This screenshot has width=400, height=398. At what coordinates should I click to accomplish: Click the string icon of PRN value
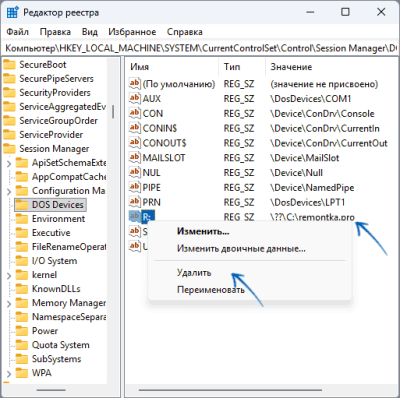[135, 202]
